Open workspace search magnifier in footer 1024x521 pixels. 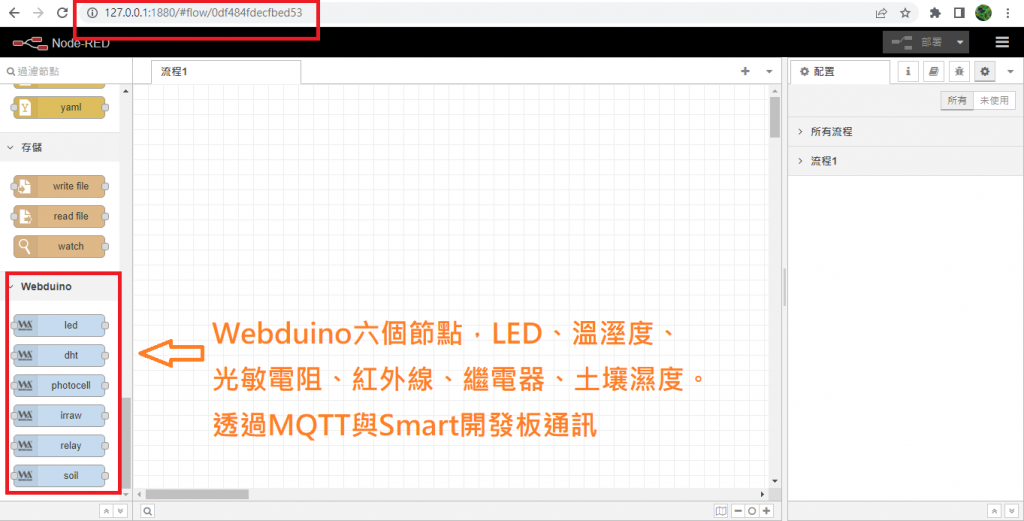148,511
